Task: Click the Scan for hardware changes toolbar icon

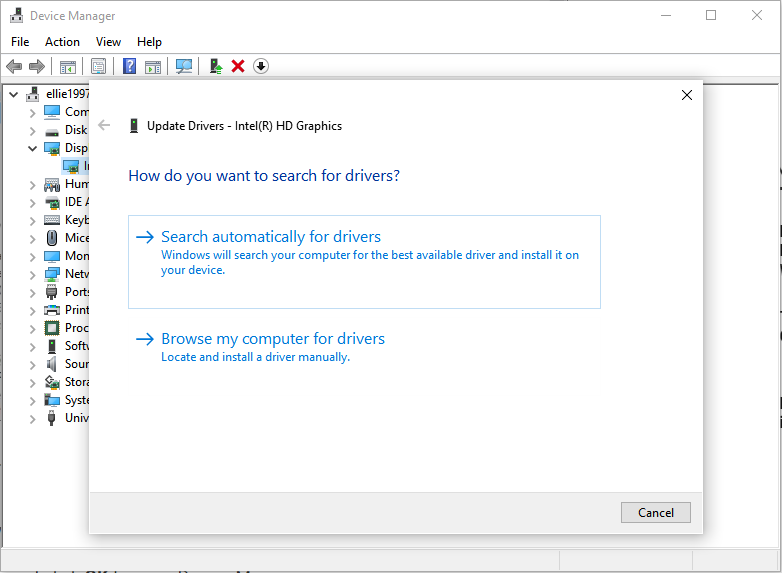Action: coord(184,66)
